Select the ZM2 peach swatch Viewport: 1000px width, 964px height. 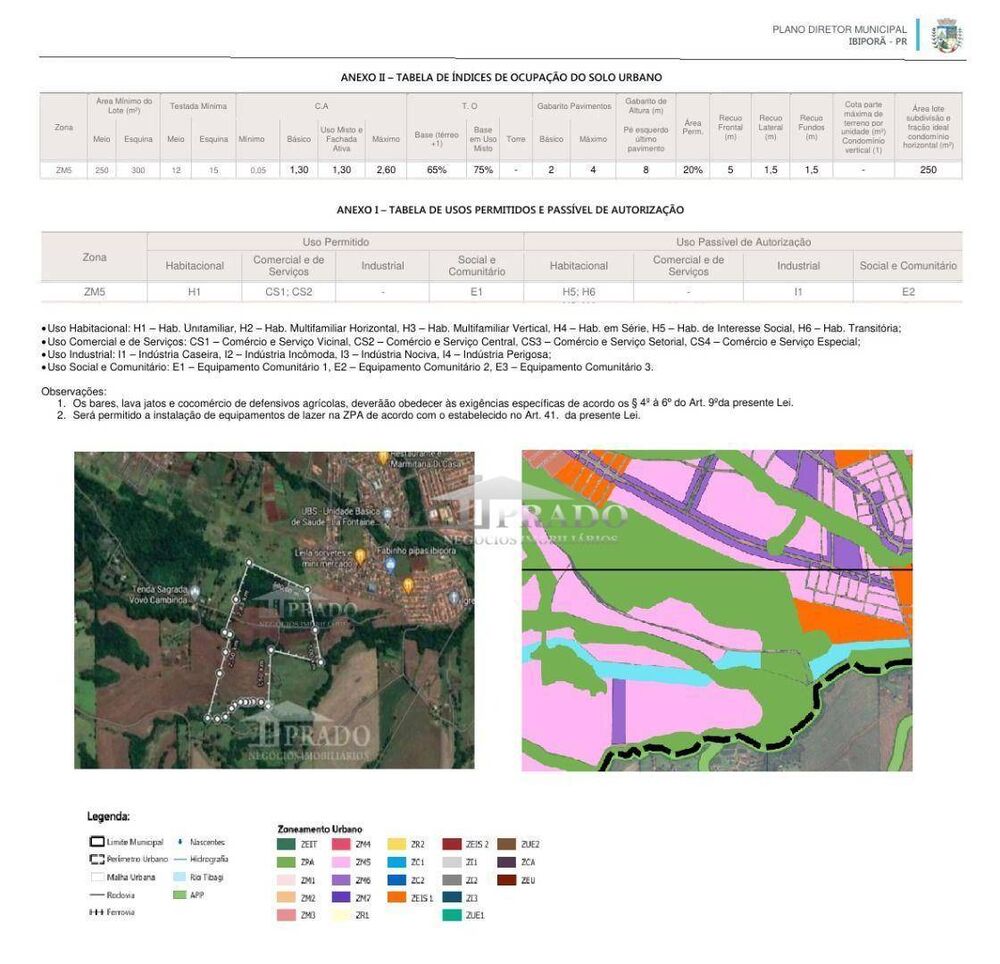click(x=286, y=897)
